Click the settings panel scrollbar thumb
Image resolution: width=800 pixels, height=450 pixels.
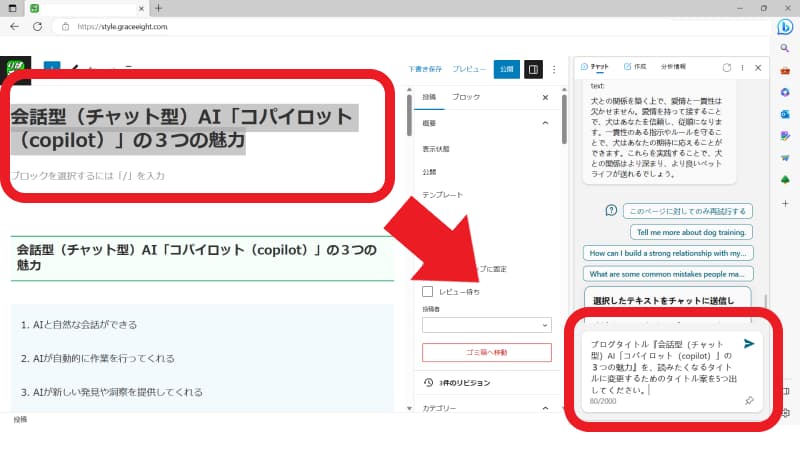click(x=564, y=119)
